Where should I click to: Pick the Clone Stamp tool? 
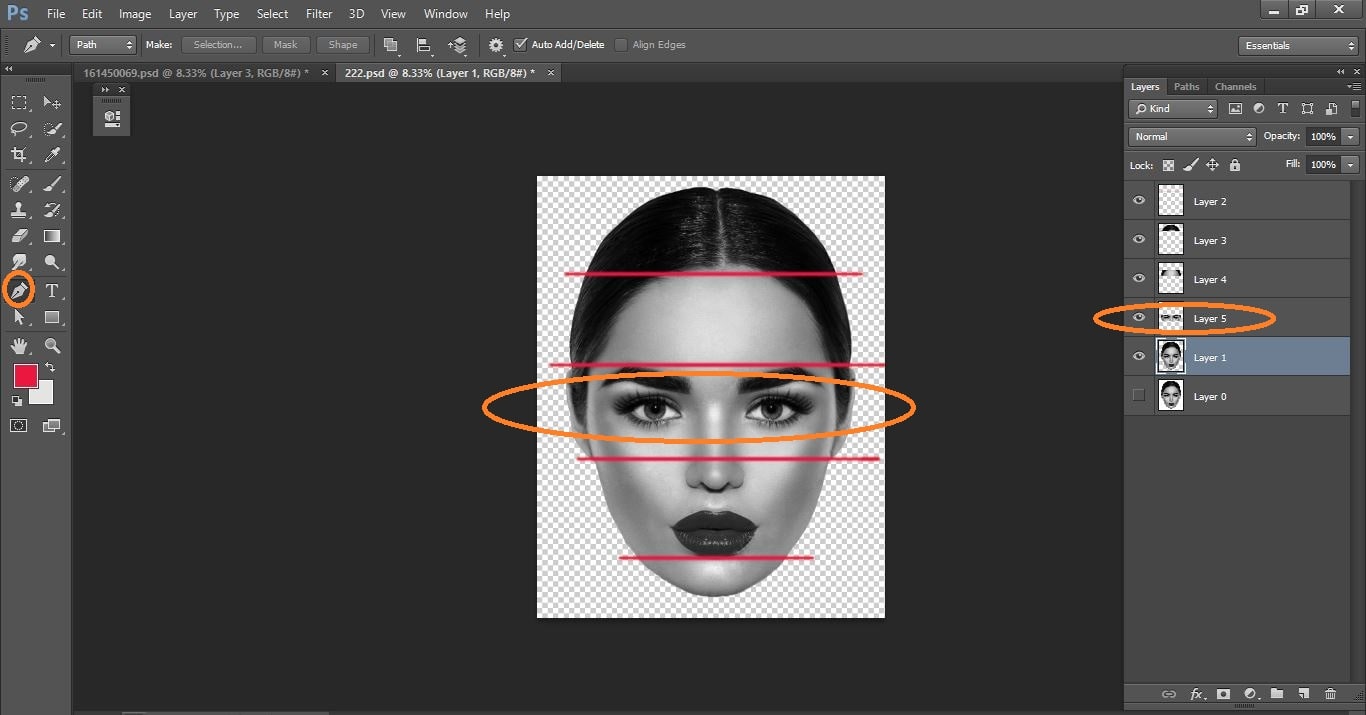(x=20, y=209)
